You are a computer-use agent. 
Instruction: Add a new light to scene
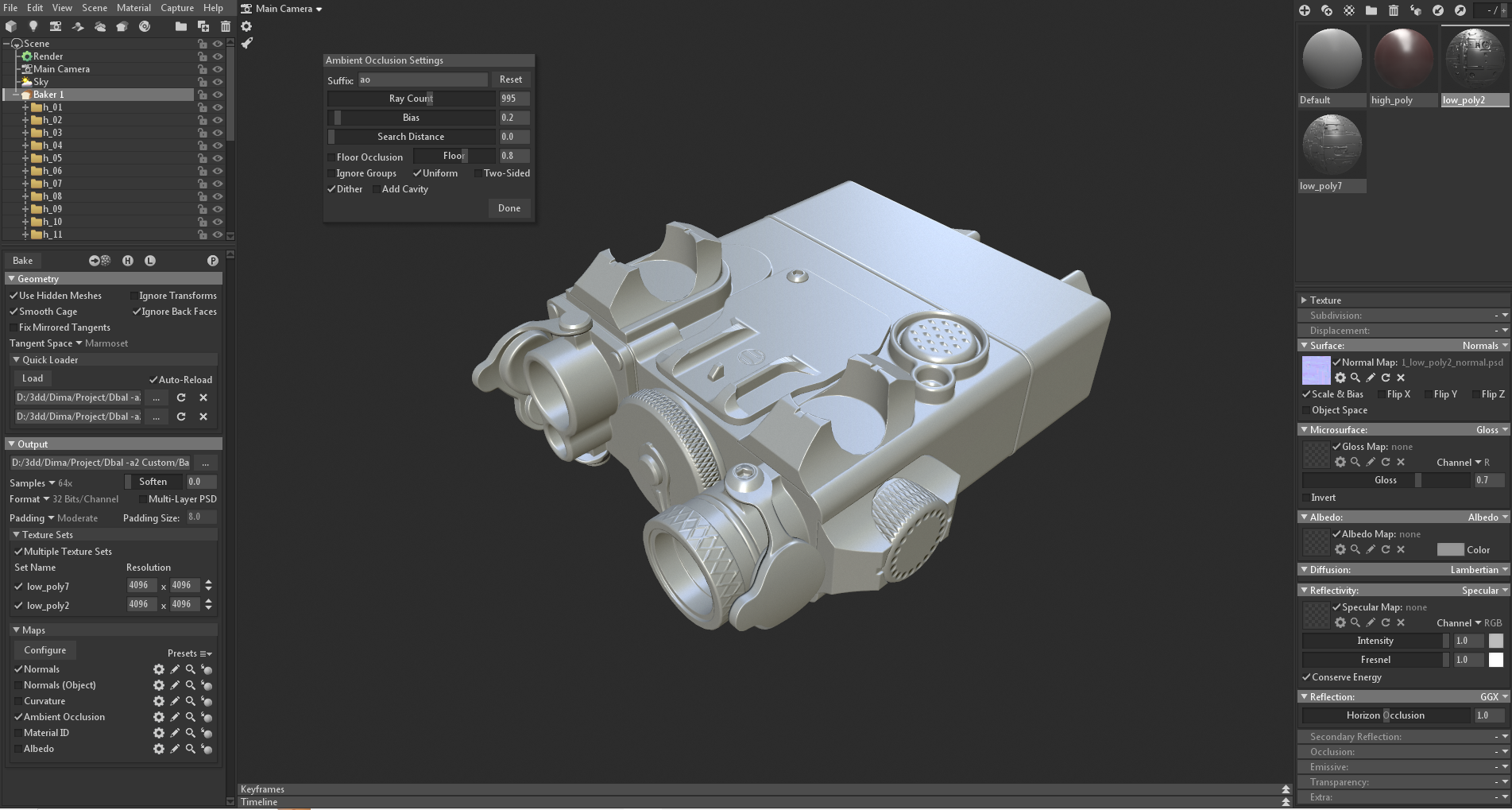(33, 26)
